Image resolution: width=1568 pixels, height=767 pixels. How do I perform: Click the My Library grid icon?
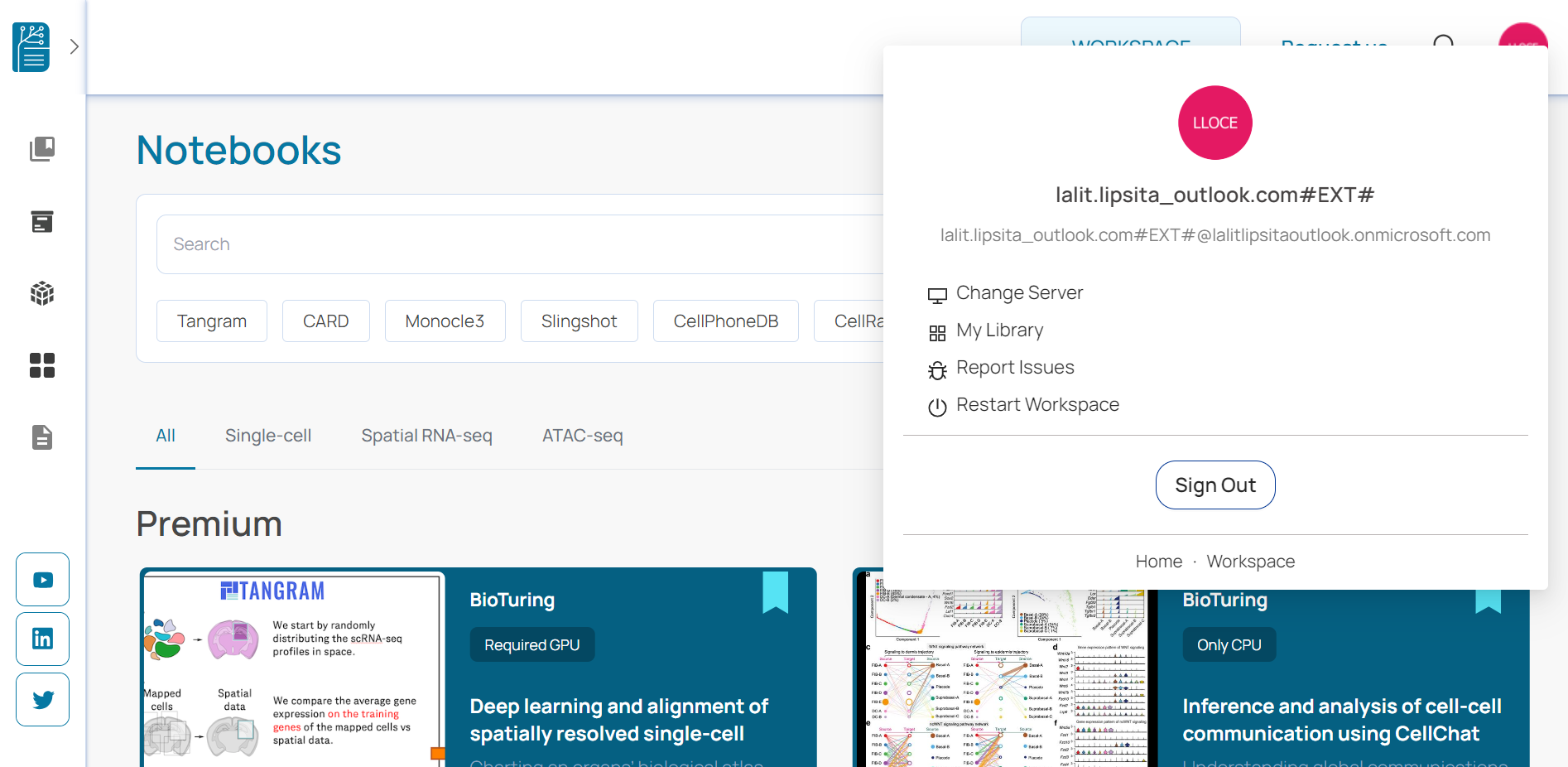(x=937, y=333)
